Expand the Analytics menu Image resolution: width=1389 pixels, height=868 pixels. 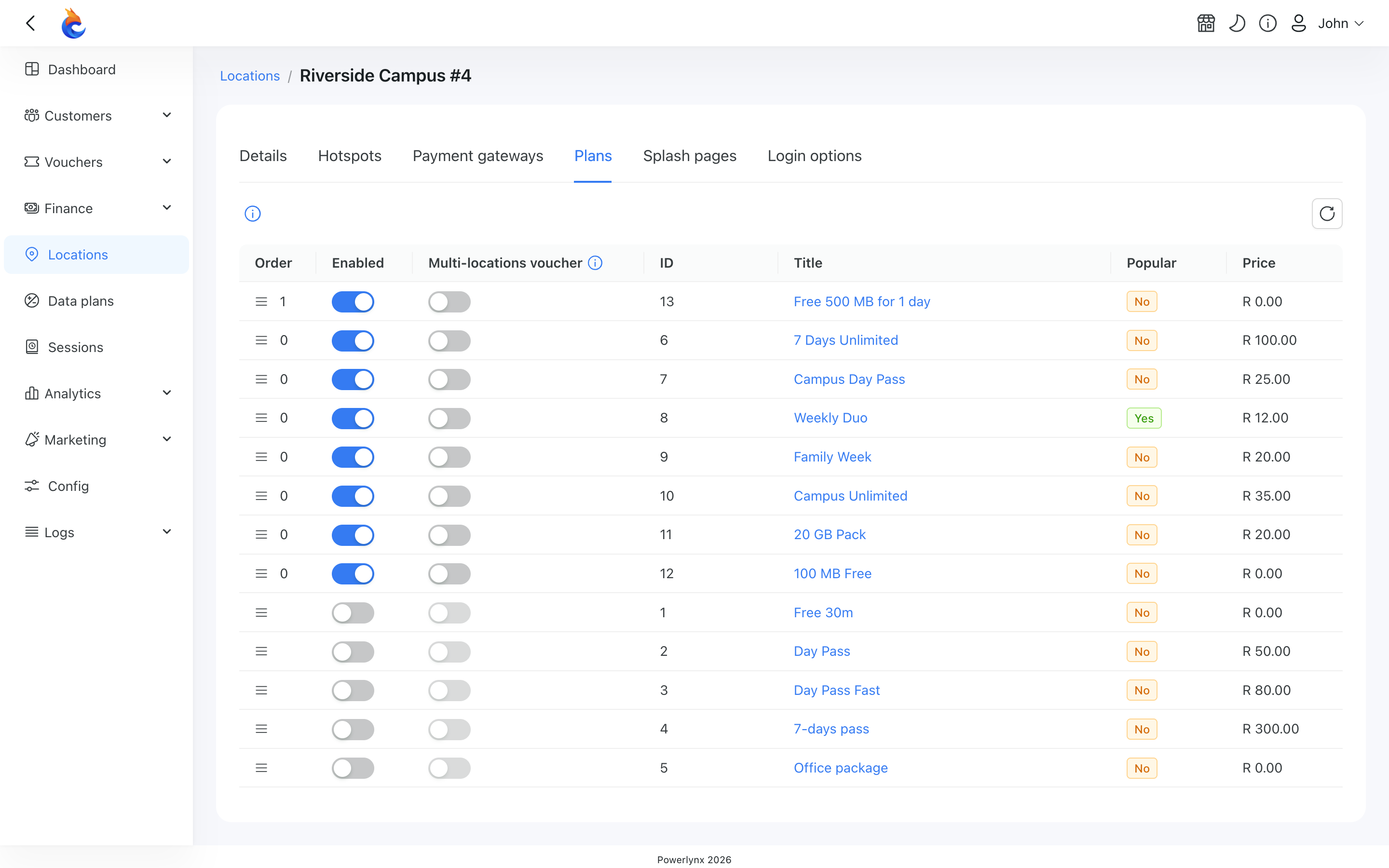point(96,393)
